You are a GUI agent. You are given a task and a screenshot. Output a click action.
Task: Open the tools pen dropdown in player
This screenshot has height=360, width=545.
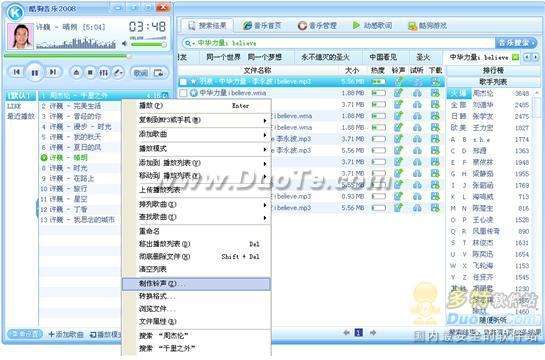[x=119, y=72]
